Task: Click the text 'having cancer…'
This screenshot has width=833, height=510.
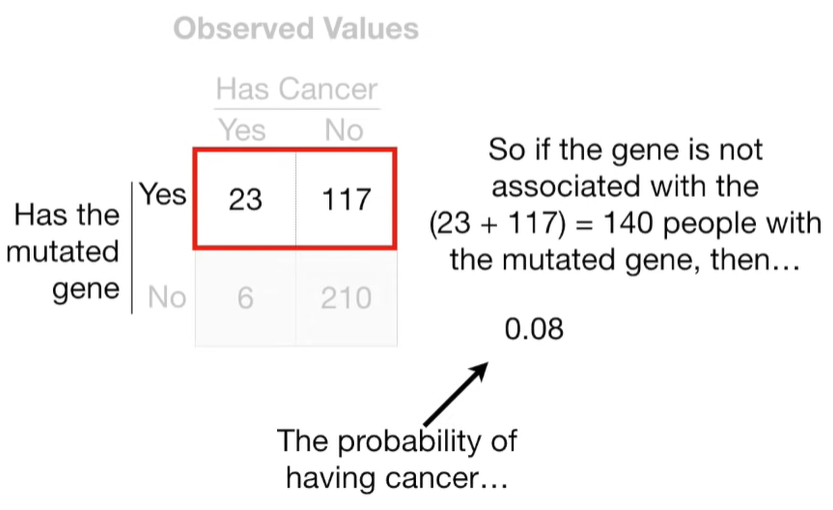Action: click(x=397, y=478)
